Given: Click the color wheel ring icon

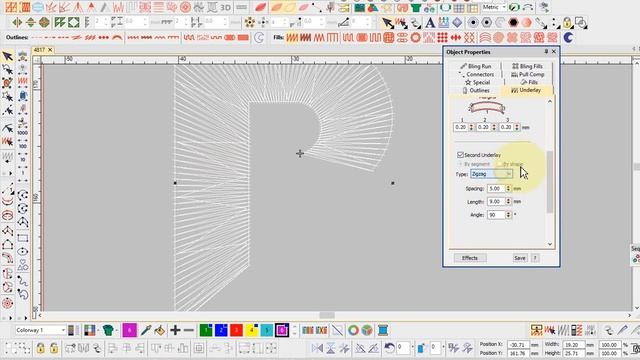Looking at the screenshot, I should click(x=353, y=330).
